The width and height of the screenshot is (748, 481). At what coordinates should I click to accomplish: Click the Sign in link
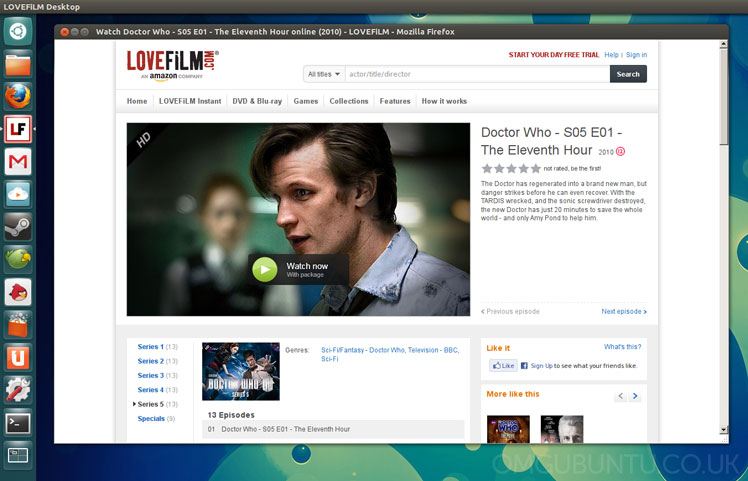[636, 55]
